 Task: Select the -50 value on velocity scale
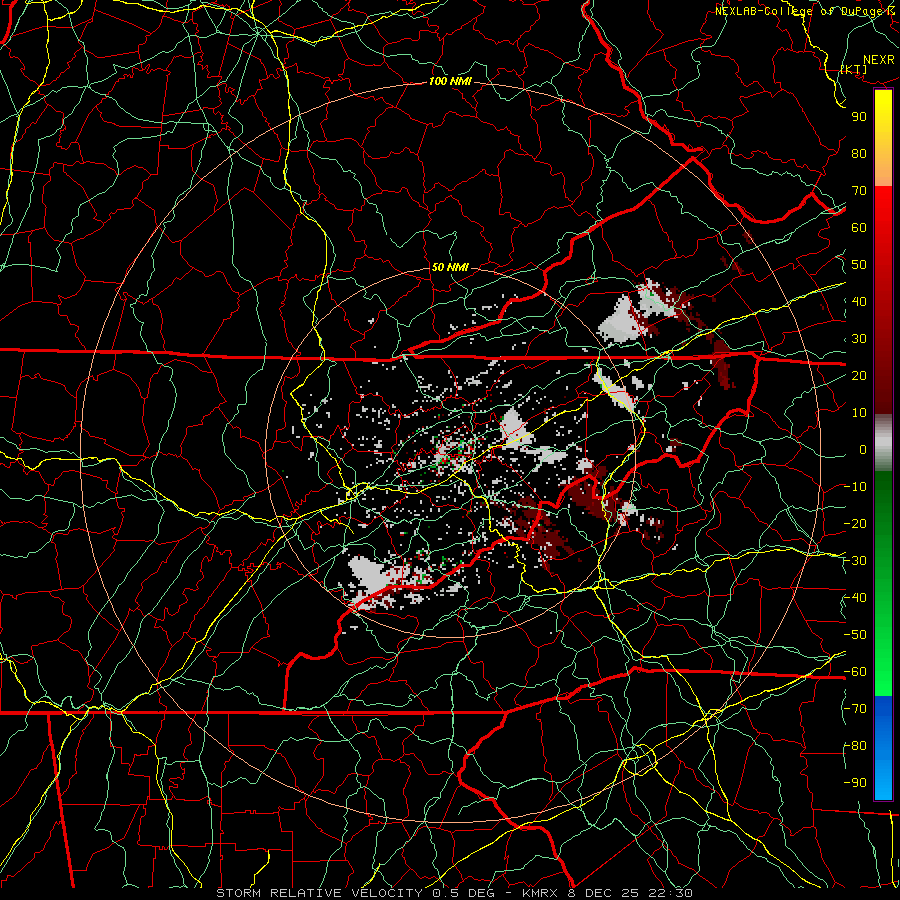click(855, 635)
